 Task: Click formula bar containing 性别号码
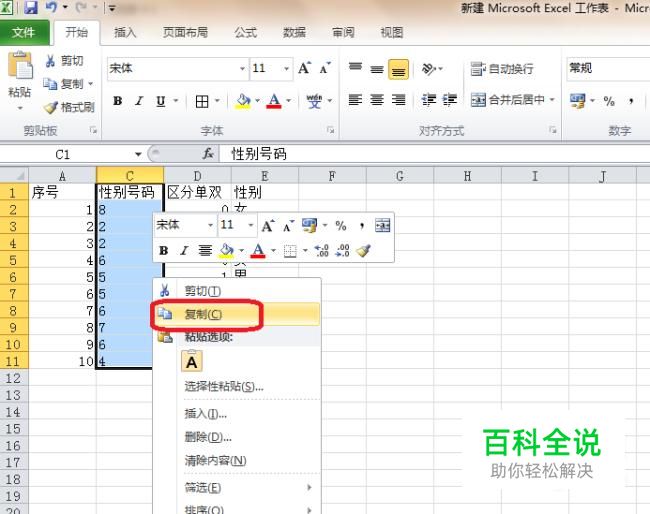(434, 154)
